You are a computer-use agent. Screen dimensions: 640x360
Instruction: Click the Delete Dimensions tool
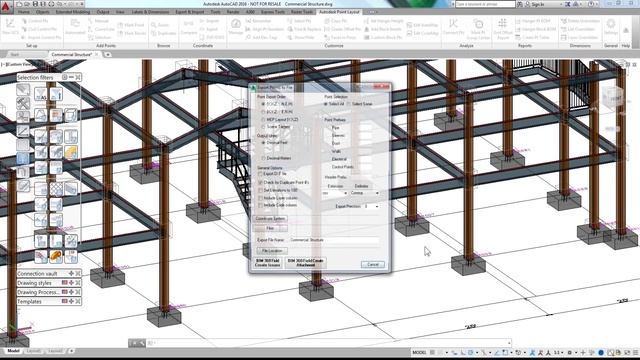tap(580, 20)
